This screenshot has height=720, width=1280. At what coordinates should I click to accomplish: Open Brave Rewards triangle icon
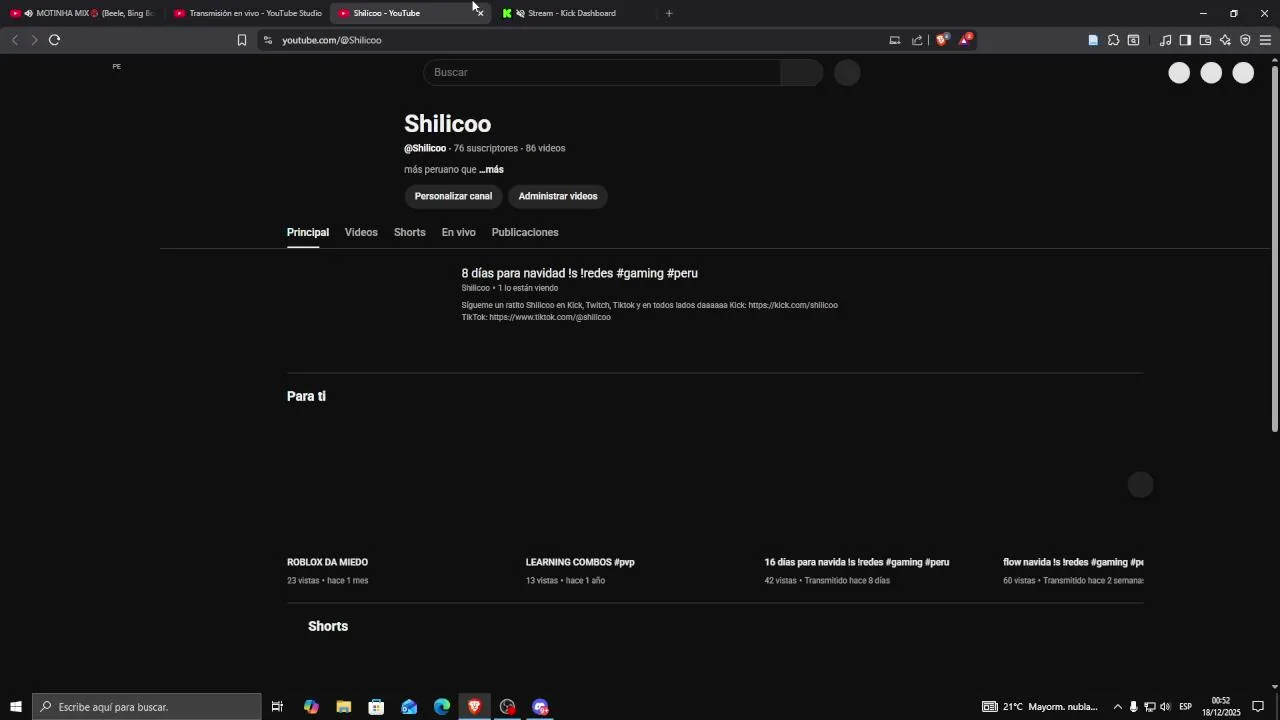pos(965,40)
